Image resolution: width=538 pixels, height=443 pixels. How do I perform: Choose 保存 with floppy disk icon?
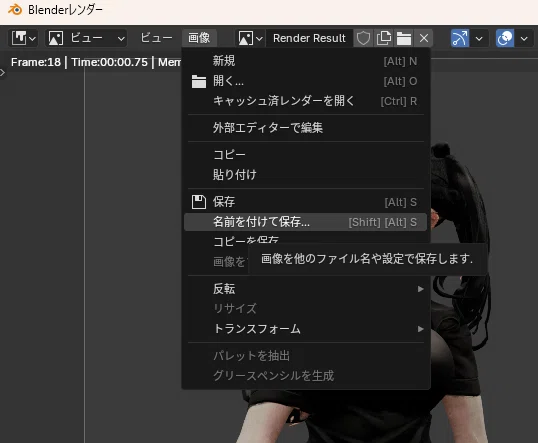click(x=305, y=202)
